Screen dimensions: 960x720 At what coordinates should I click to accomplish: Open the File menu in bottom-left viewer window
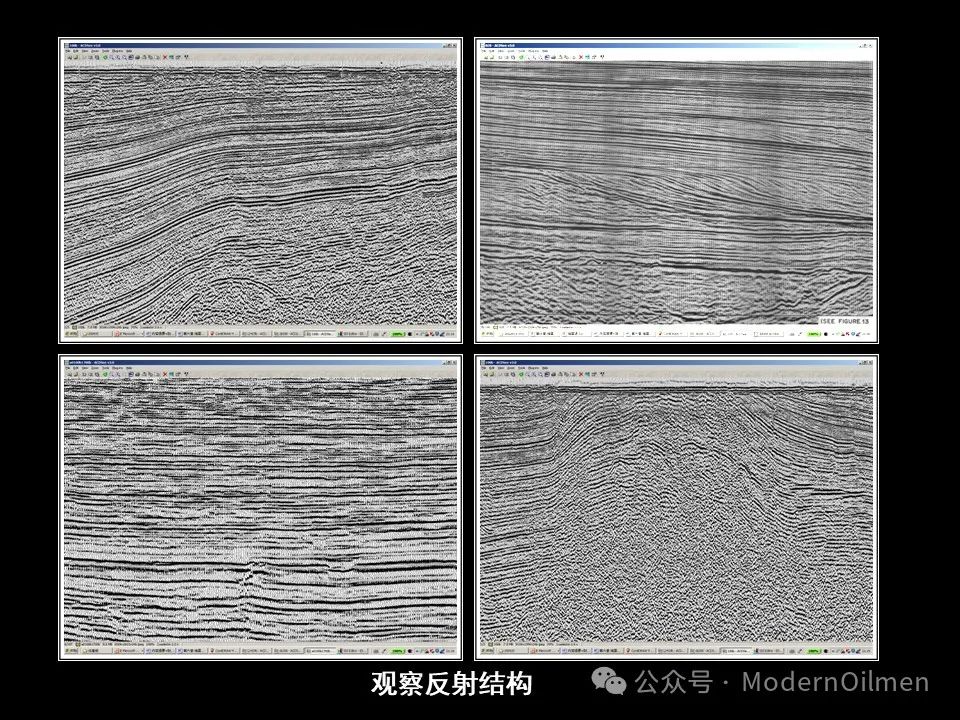coord(67,368)
